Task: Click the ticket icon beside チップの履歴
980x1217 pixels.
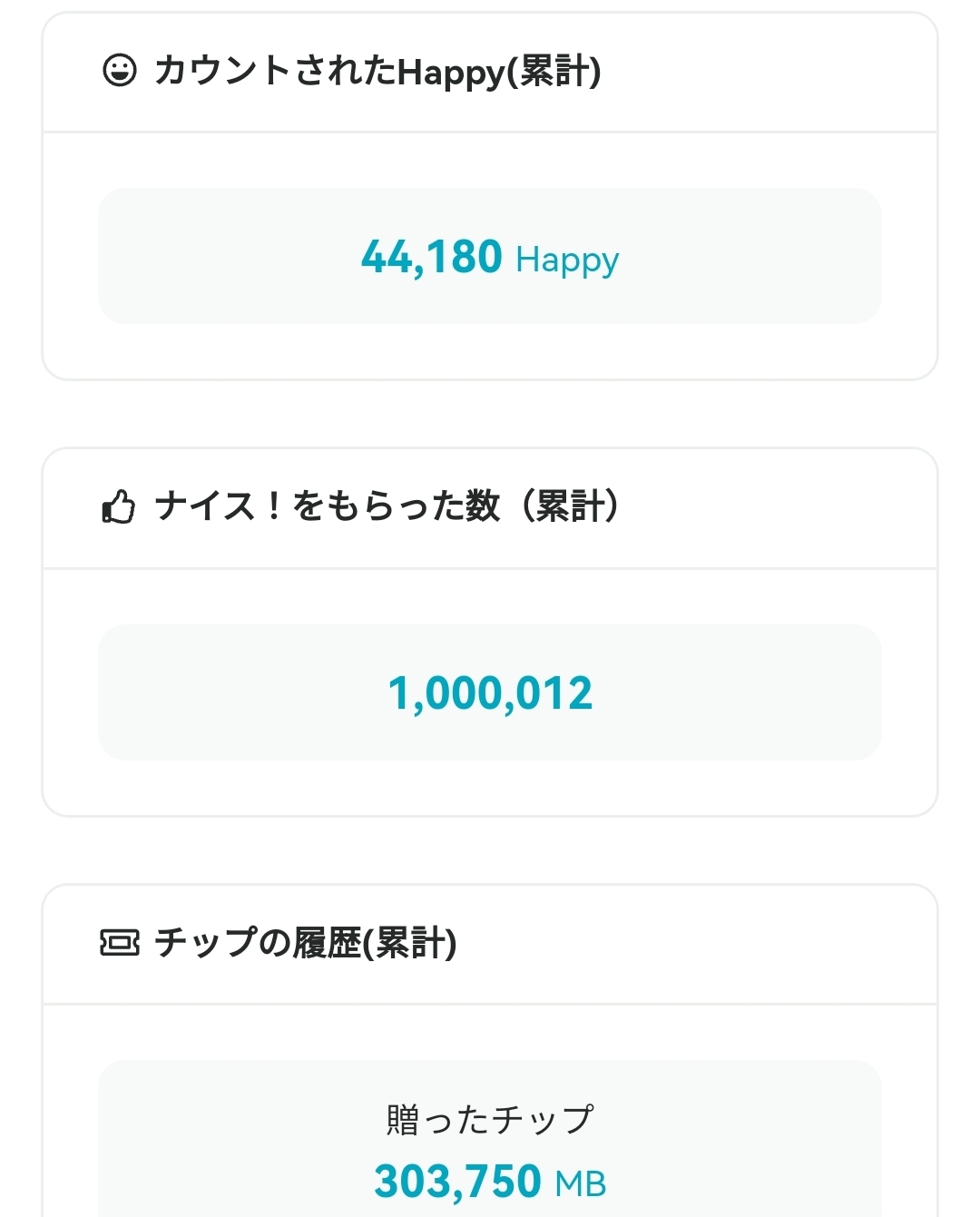Action: click(x=119, y=943)
